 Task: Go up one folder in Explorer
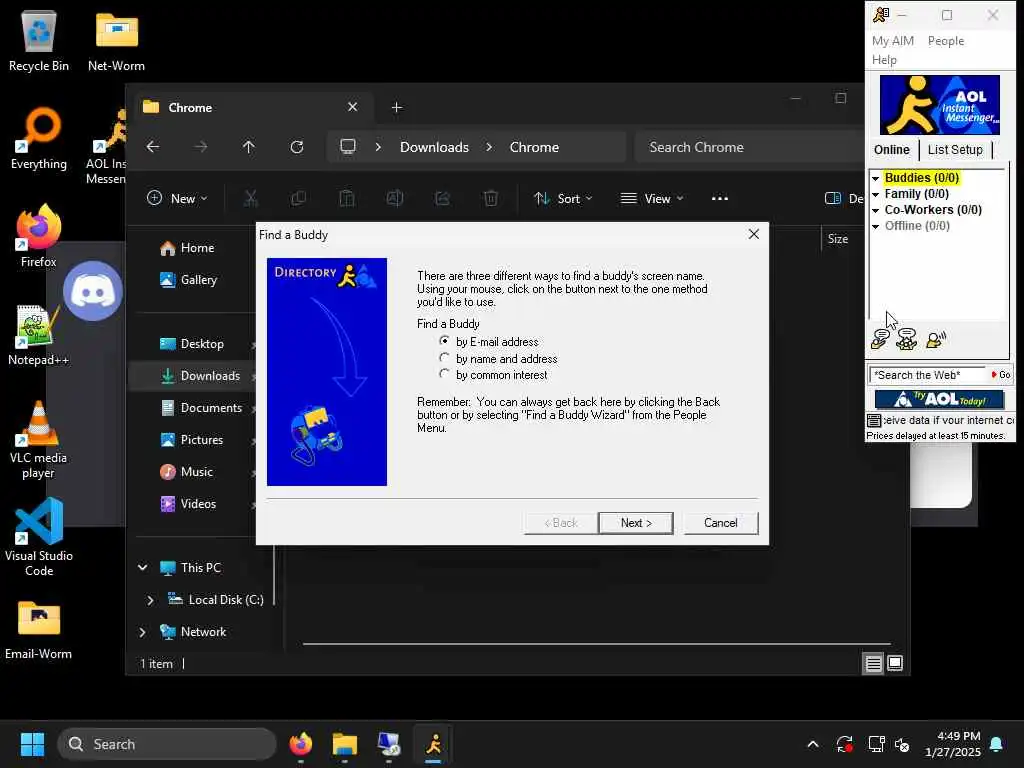(248, 147)
